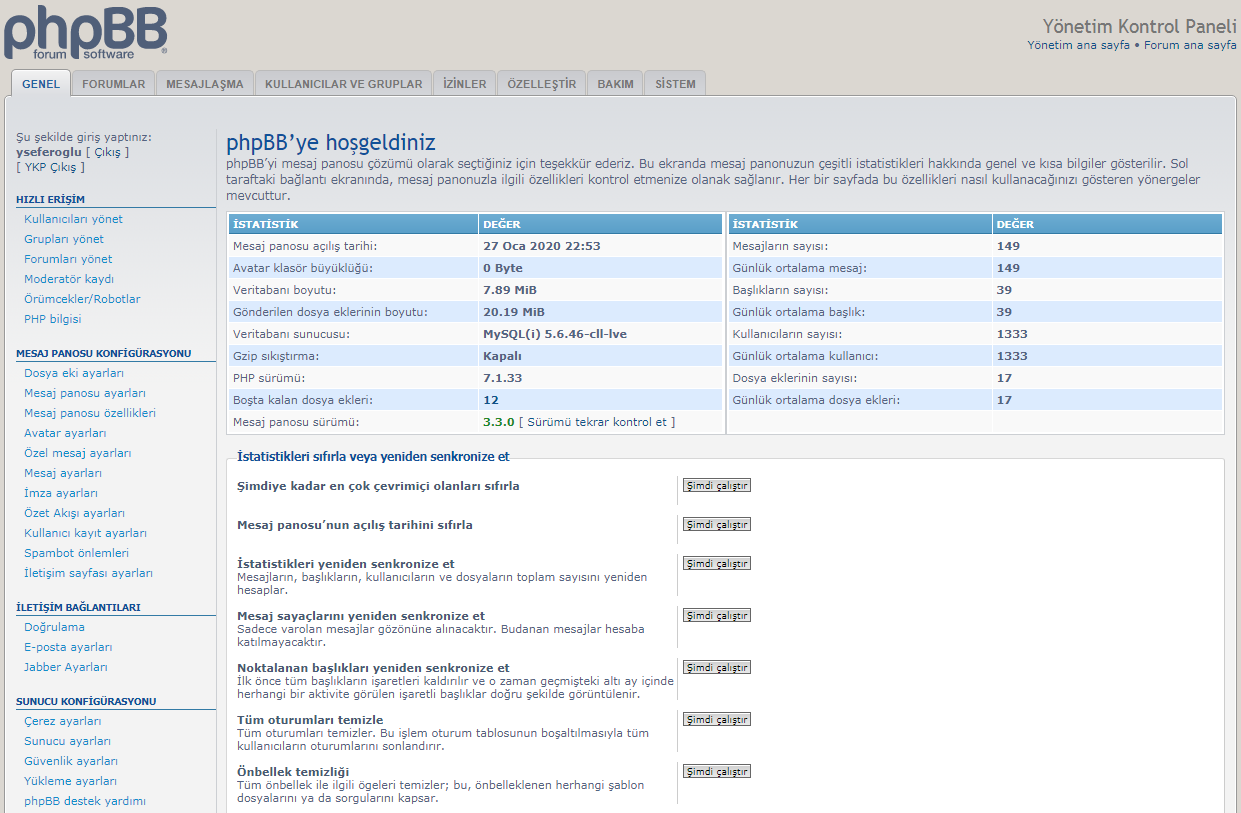The width and height of the screenshot is (1241, 813).
Task: Click İletişim sayfası ayarları link
Action: point(89,573)
